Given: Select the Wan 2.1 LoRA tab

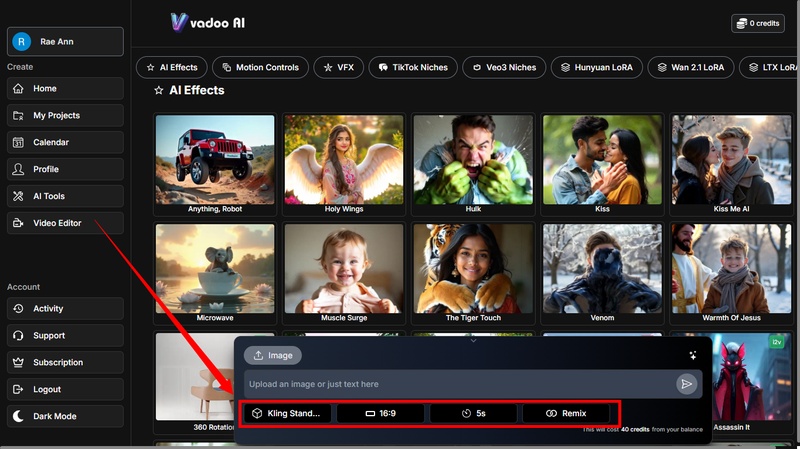Looking at the screenshot, I should 691,67.
